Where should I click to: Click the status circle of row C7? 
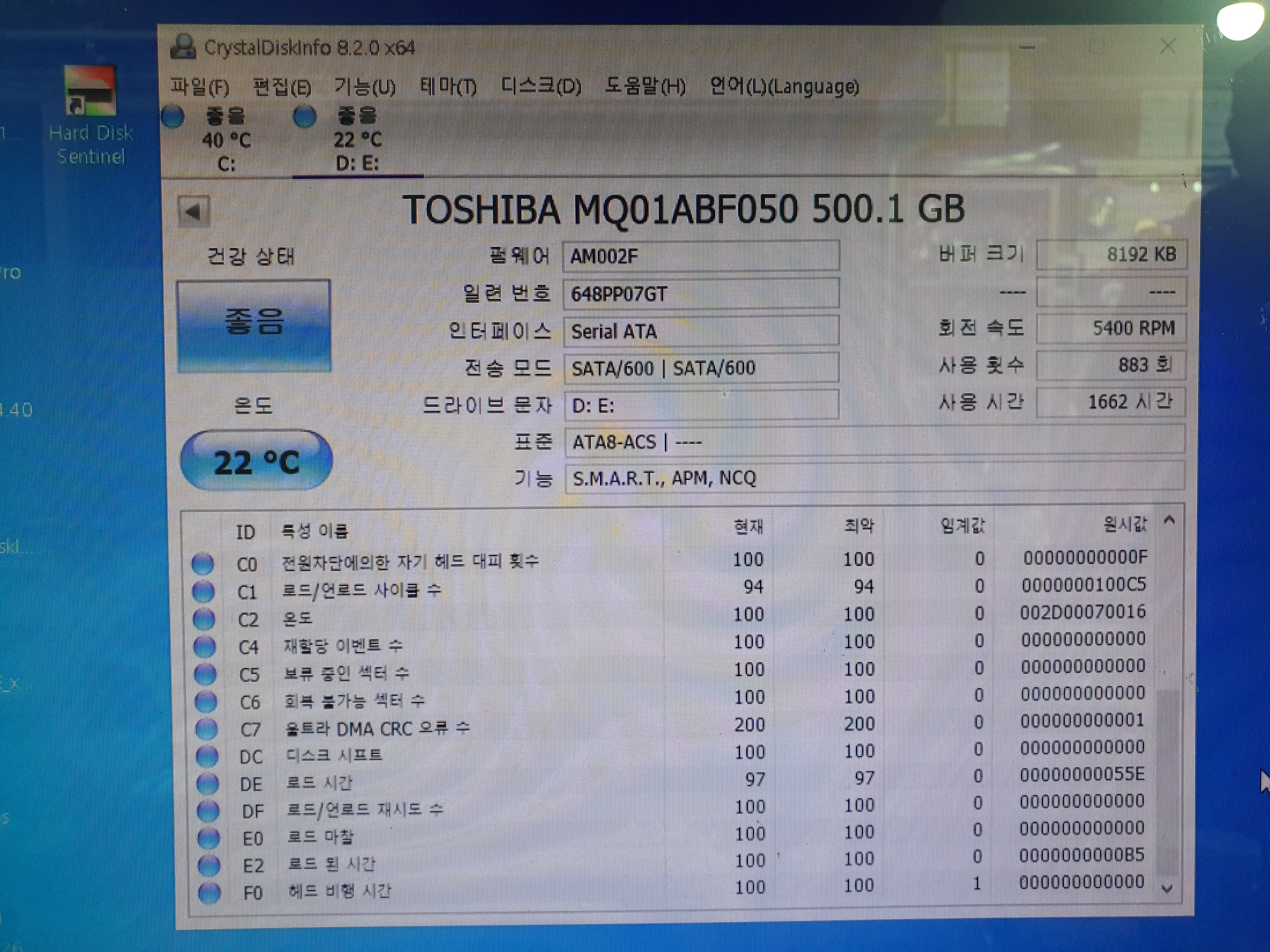click(206, 729)
